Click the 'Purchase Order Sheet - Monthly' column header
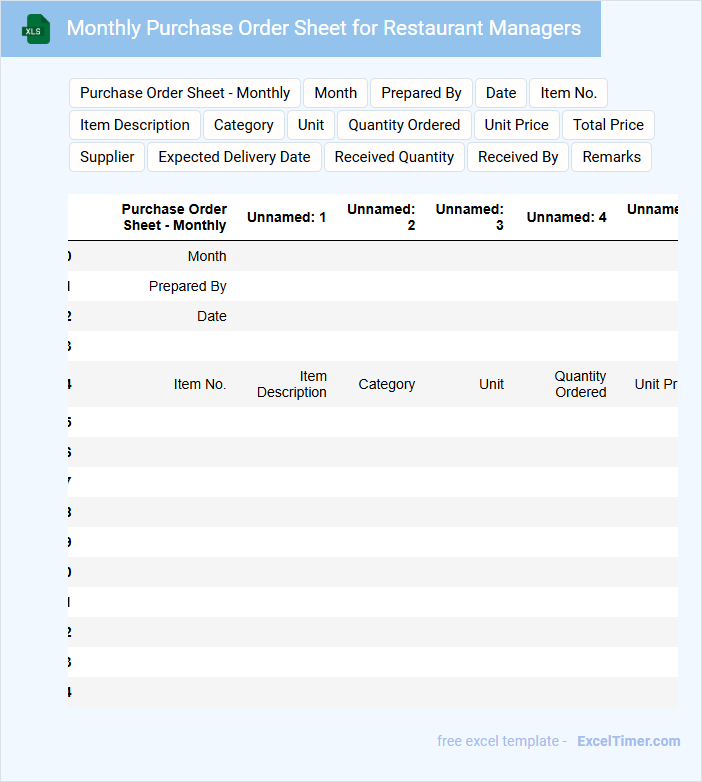 (175, 217)
